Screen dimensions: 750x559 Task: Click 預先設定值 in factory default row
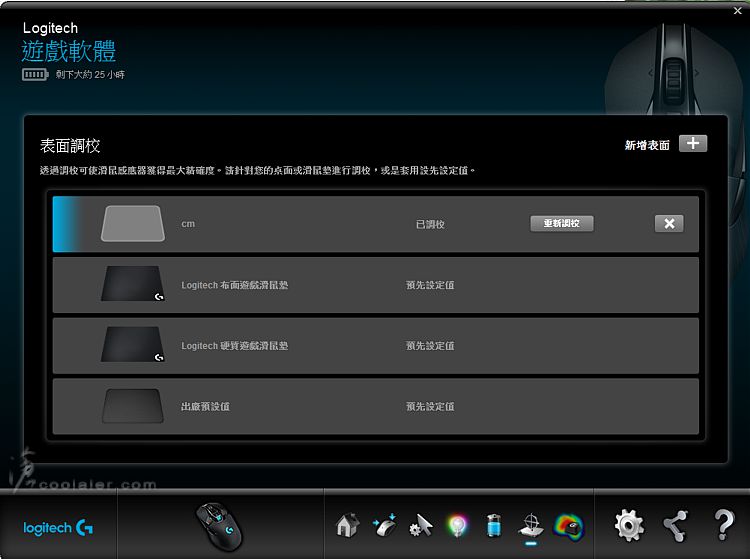click(x=430, y=406)
